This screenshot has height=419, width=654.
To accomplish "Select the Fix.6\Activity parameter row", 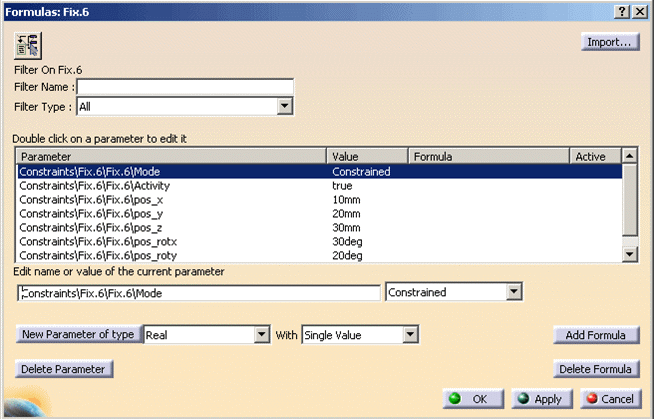I will (173, 185).
